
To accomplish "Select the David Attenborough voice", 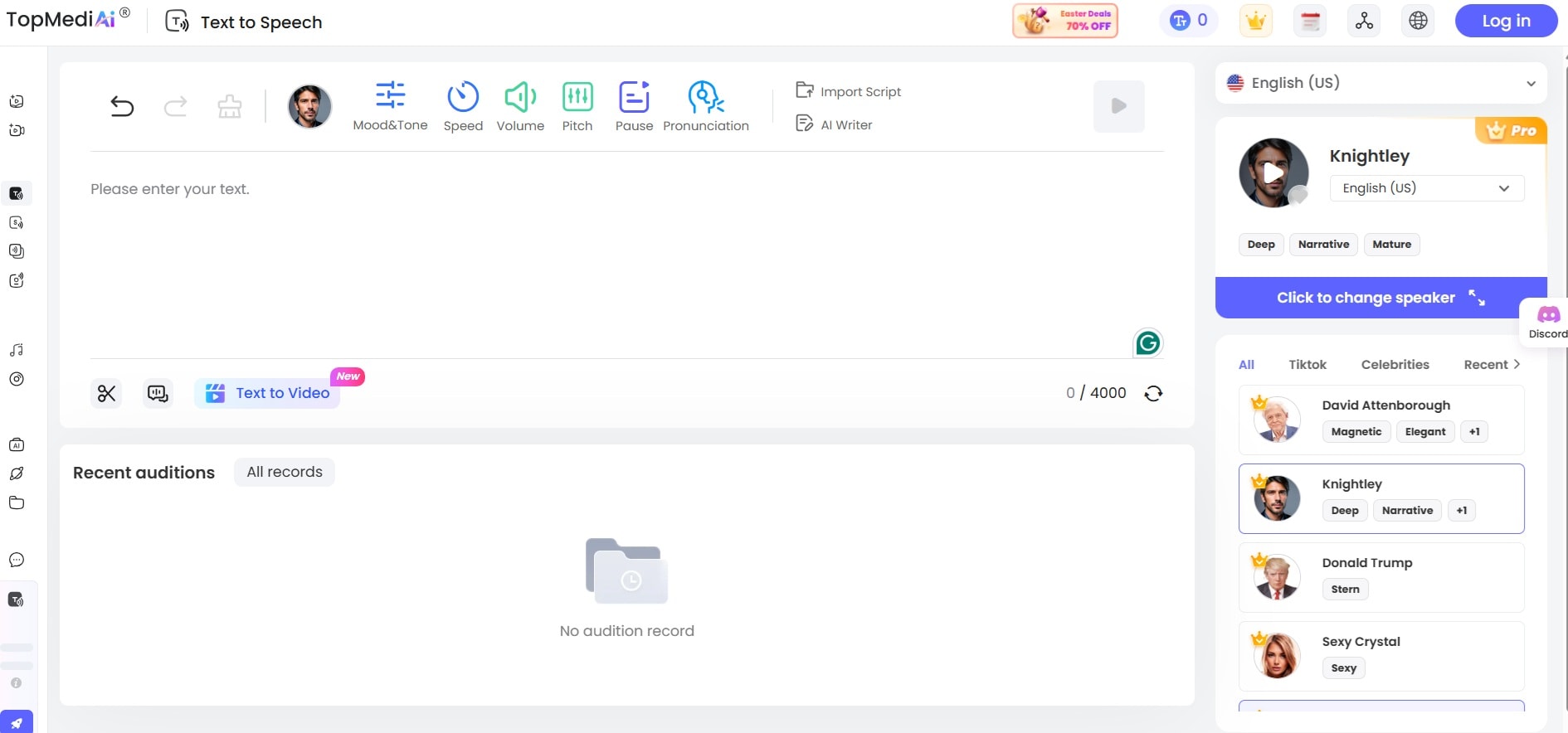I will 1381,420.
